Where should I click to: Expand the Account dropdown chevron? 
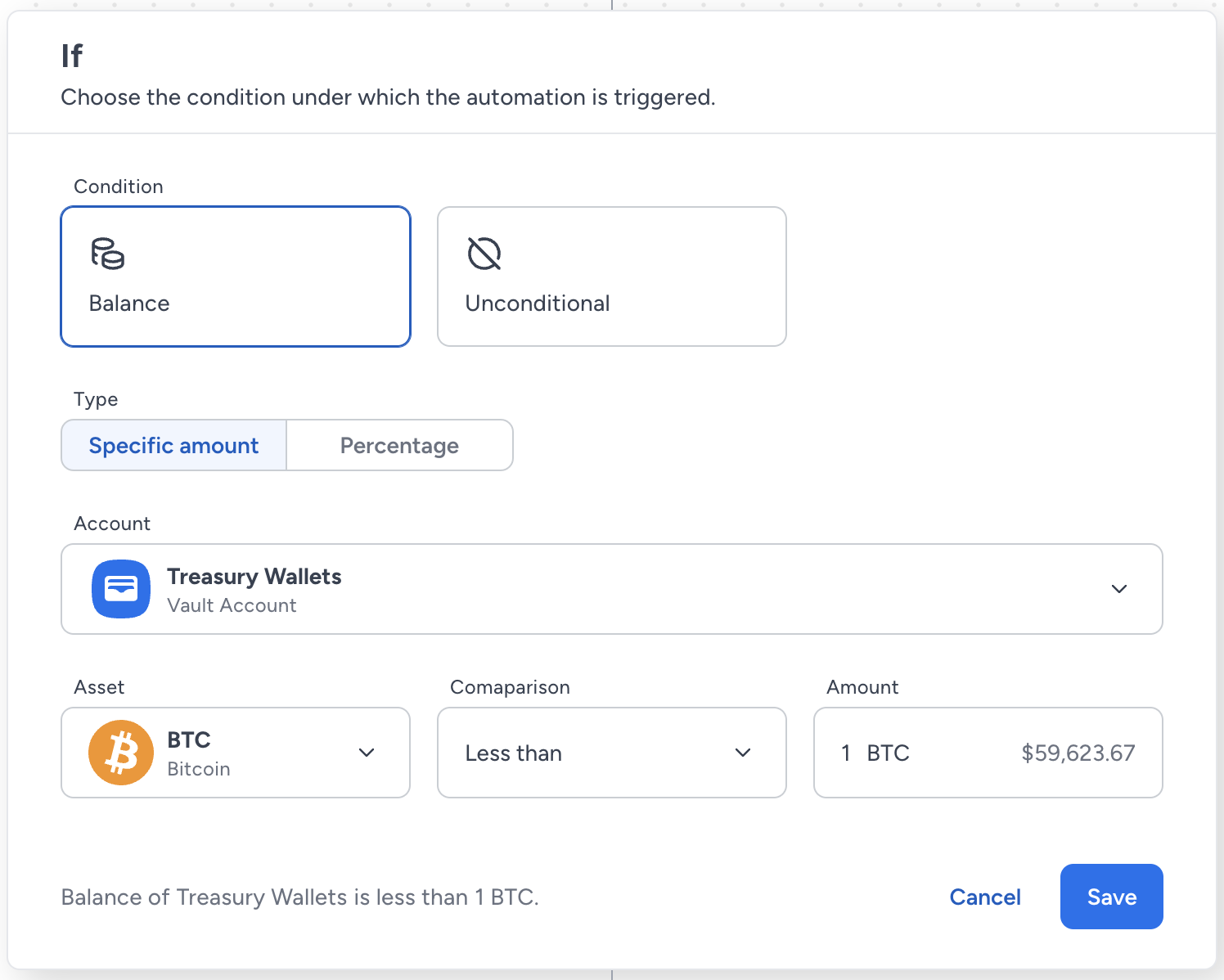1119,589
